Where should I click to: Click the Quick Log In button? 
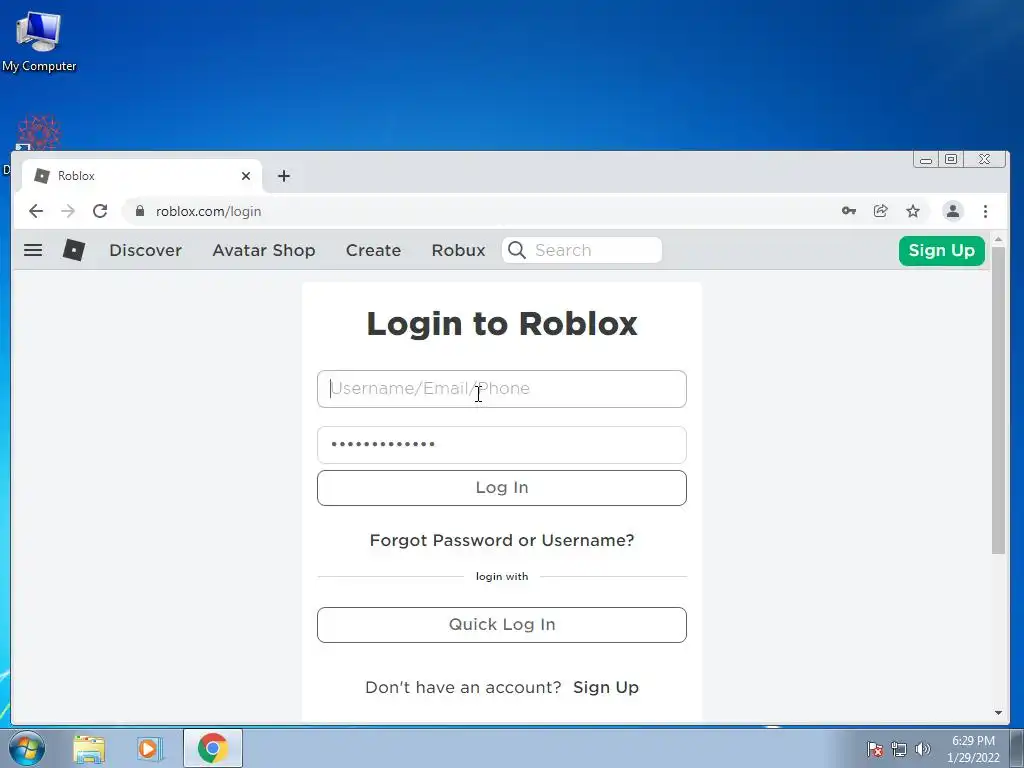click(x=502, y=625)
